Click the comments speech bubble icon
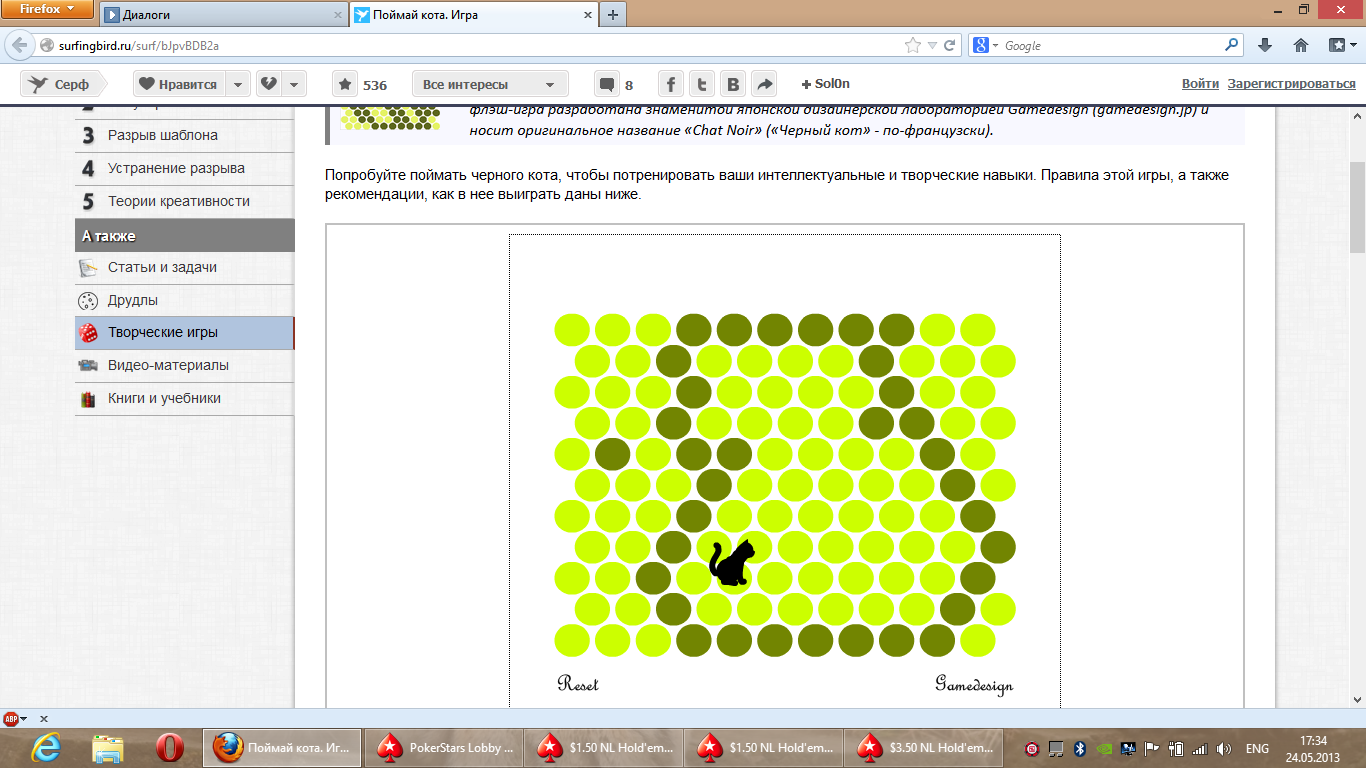The height and width of the screenshot is (768, 1366). pos(606,84)
